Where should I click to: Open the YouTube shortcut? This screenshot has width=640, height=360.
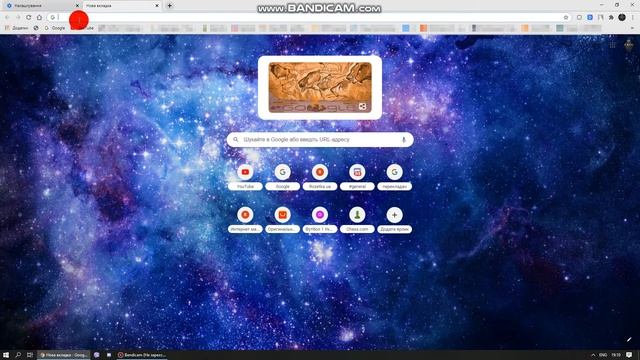tap(245, 178)
